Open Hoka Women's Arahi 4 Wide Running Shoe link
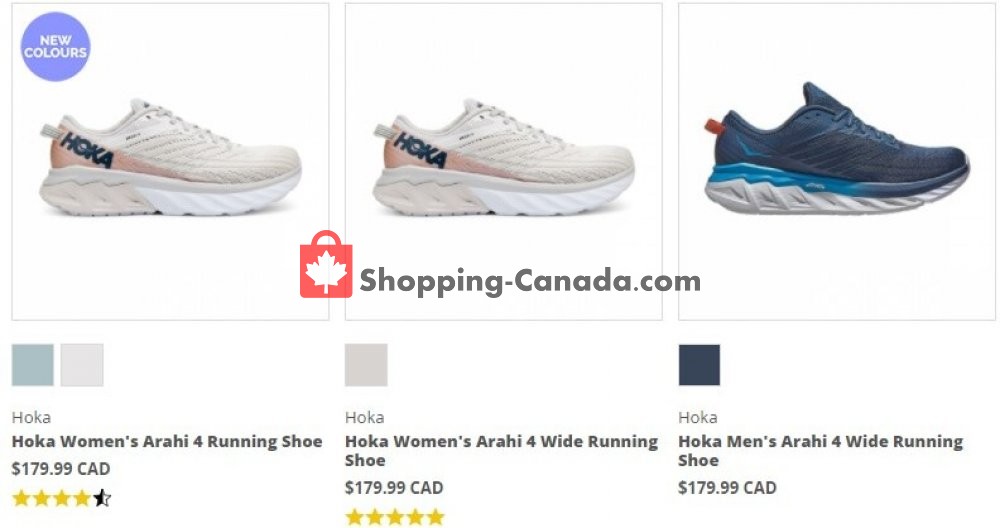Viewport: 1000px width, 528px height. (501, 450)
